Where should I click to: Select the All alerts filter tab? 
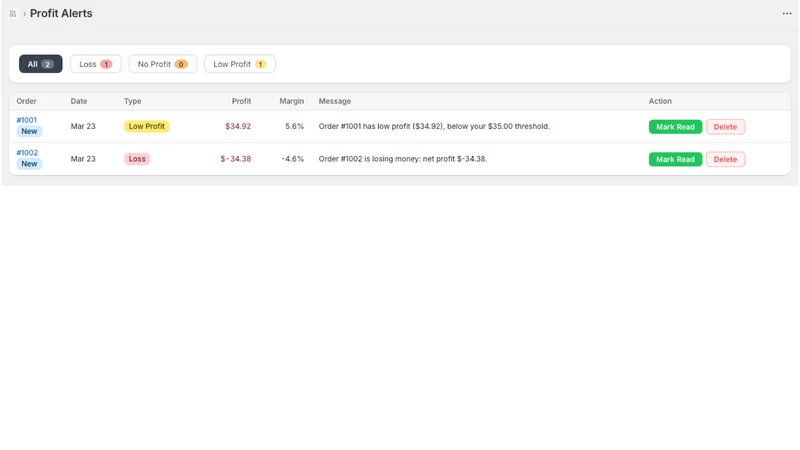coord(41,64)
